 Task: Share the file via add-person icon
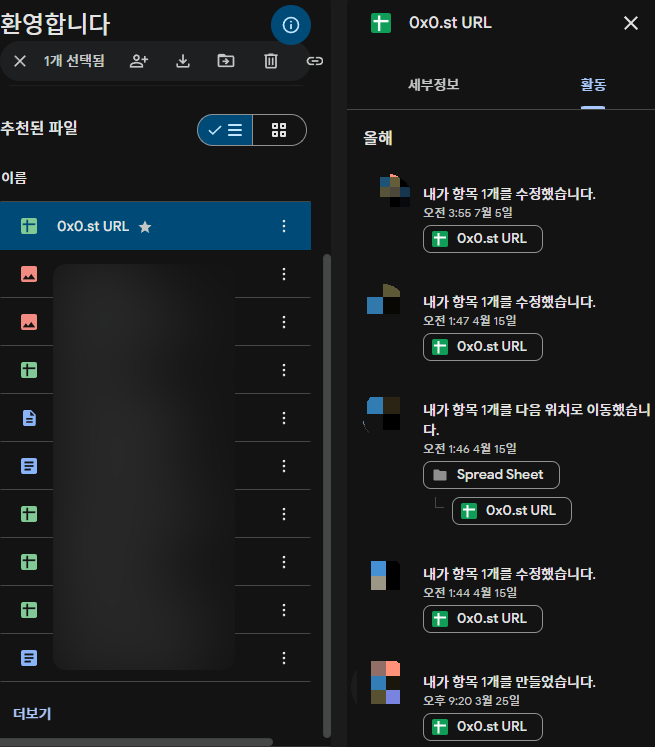[139, 61]
